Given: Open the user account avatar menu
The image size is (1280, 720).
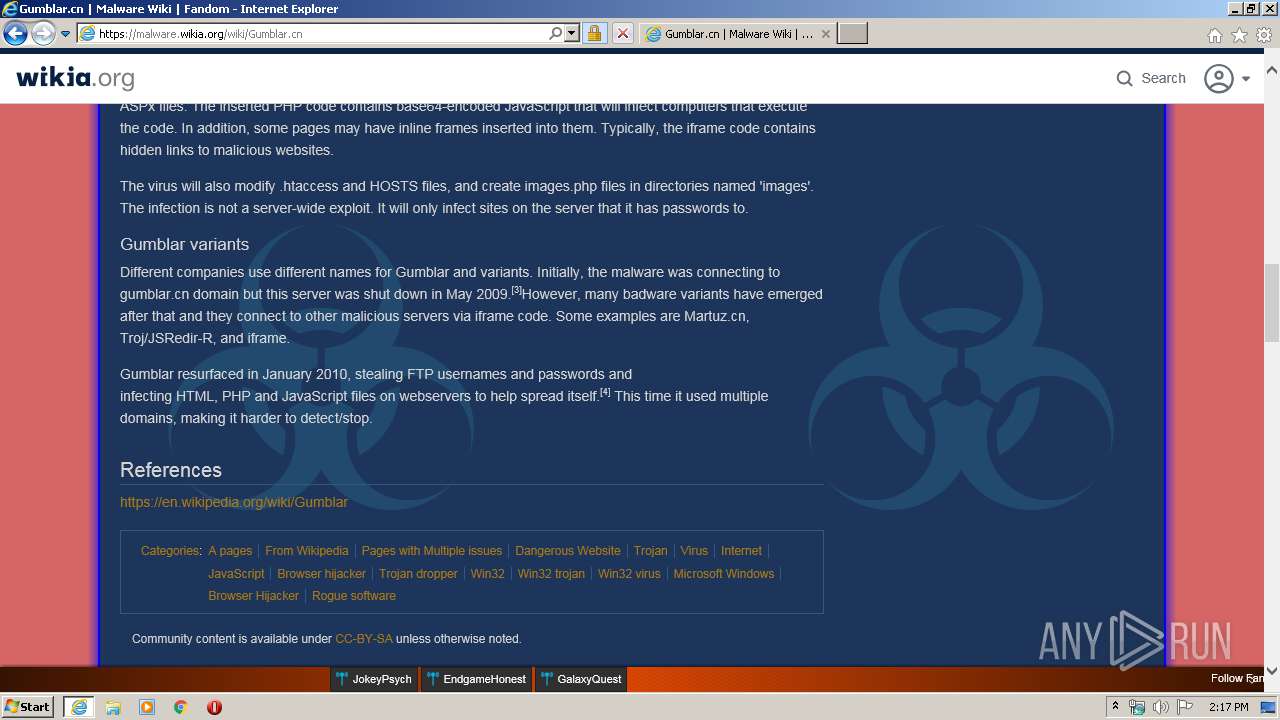Looking at the screenshot, I should 1227,78.
